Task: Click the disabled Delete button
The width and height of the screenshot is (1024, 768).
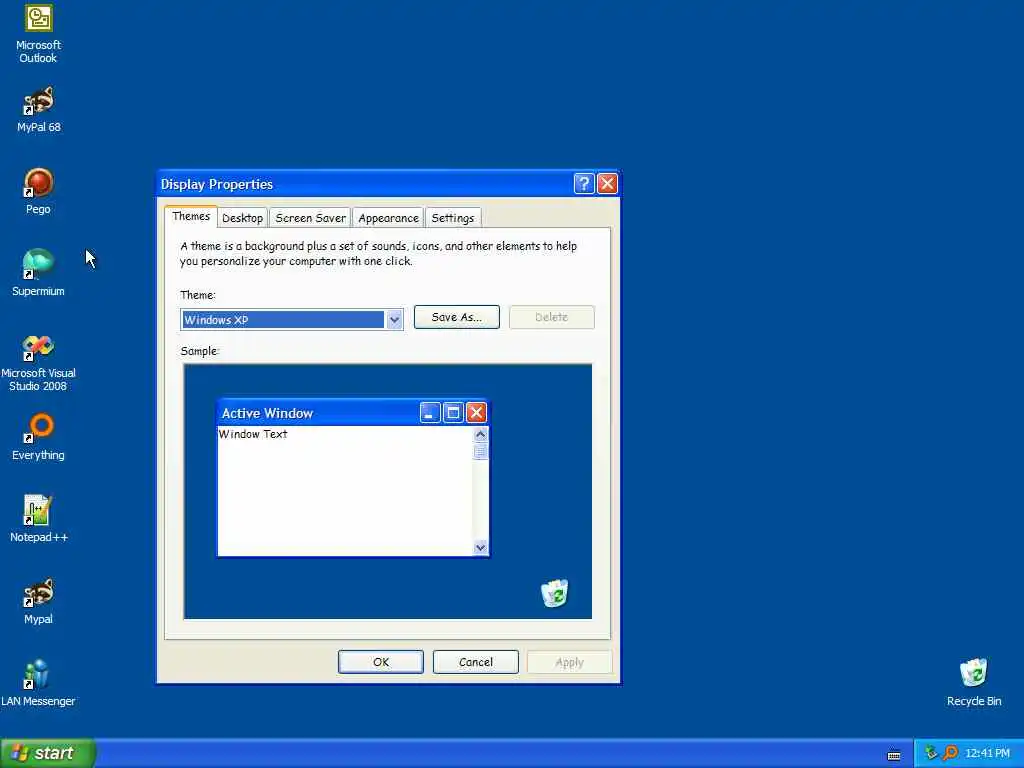Action: (552, 317)
